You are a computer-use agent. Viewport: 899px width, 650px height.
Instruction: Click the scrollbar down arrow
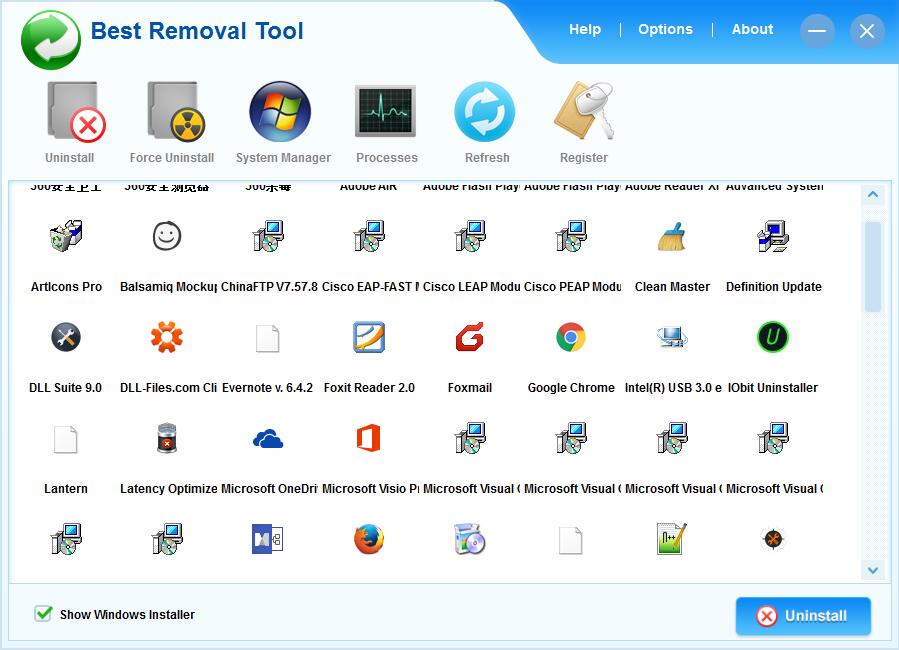(x=873, y=570)
